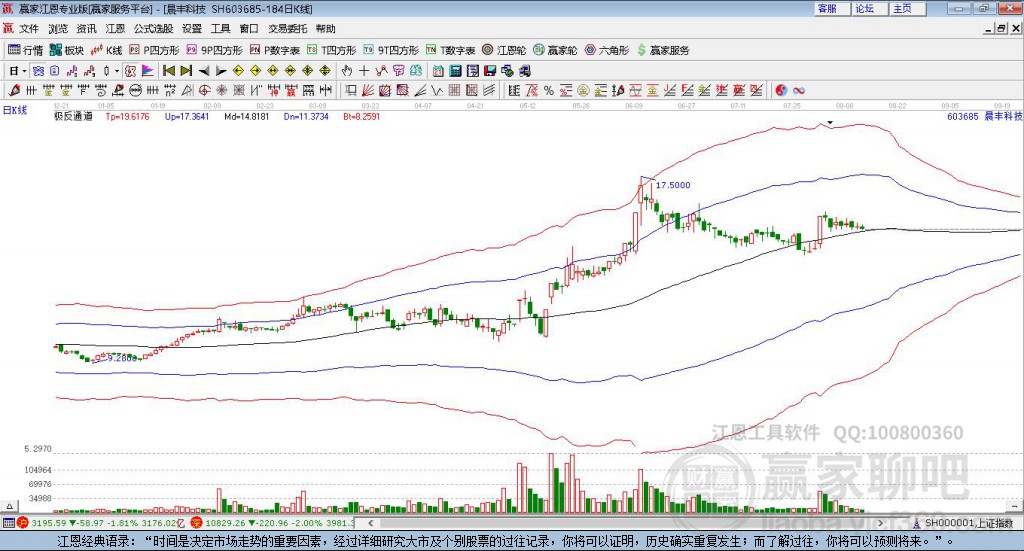Click the blue infinity symbol icon

[799, 90]
